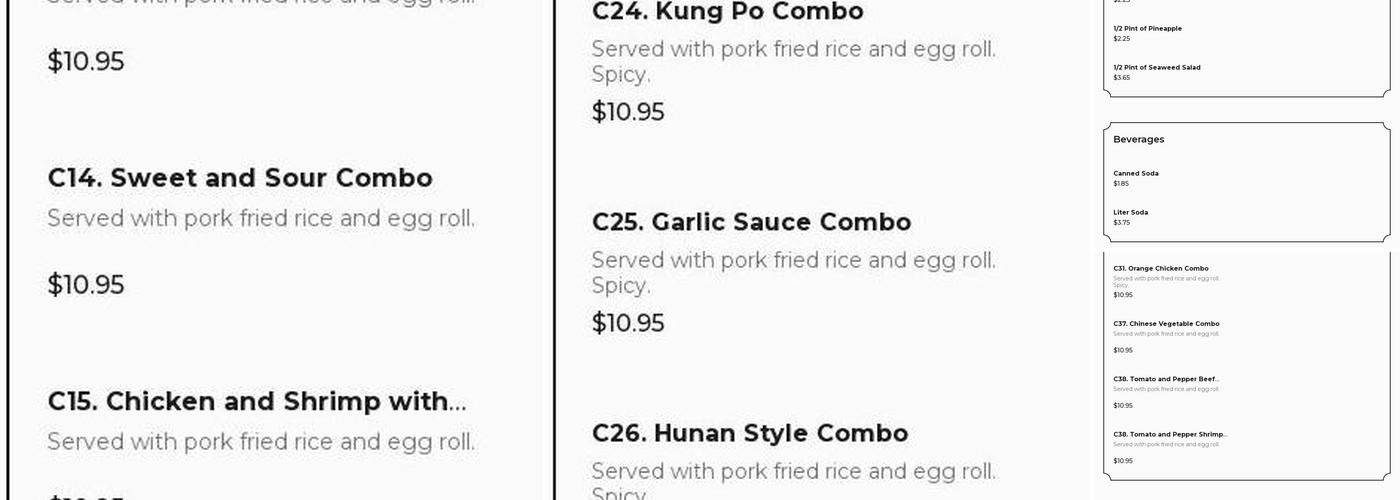
Task: Choose Liter Soda from Beverages
Action: coord(1130,213)
